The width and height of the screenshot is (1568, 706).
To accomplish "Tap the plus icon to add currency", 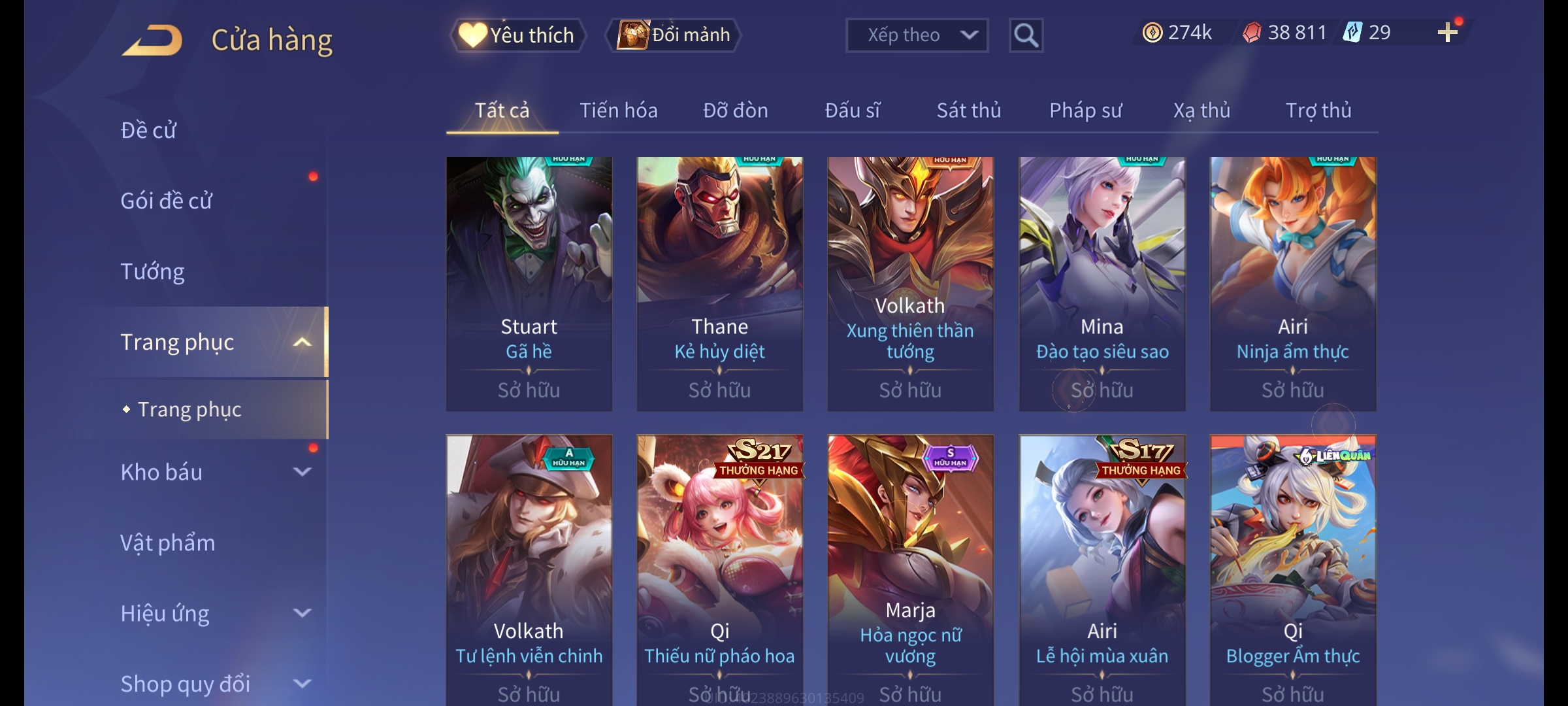I will tap(1448, 33).
